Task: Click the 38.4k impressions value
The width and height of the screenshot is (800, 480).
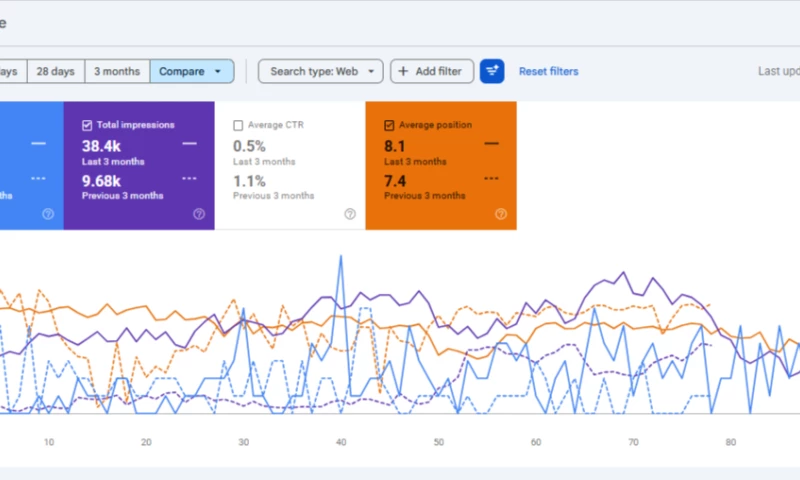Action: tap(102, 146)
